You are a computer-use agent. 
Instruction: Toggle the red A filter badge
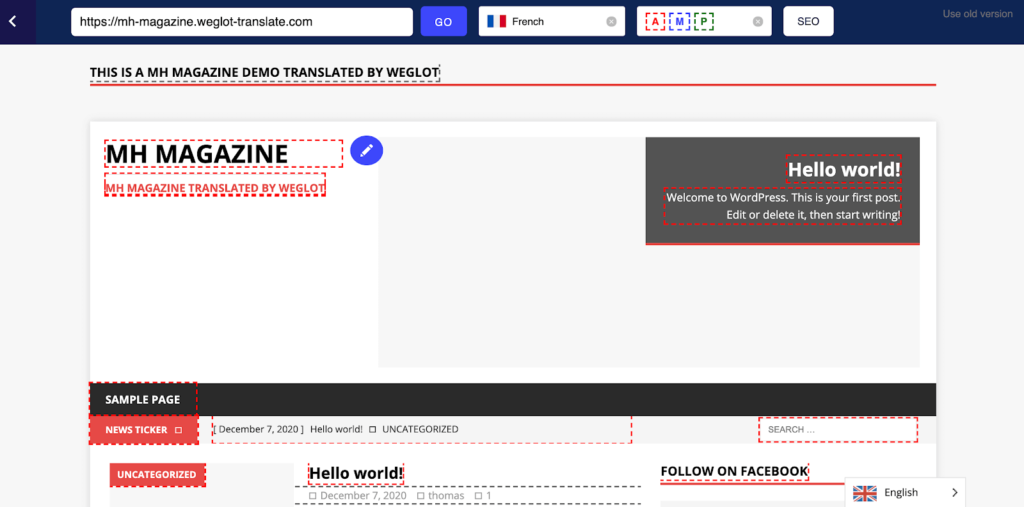(655, 22)
